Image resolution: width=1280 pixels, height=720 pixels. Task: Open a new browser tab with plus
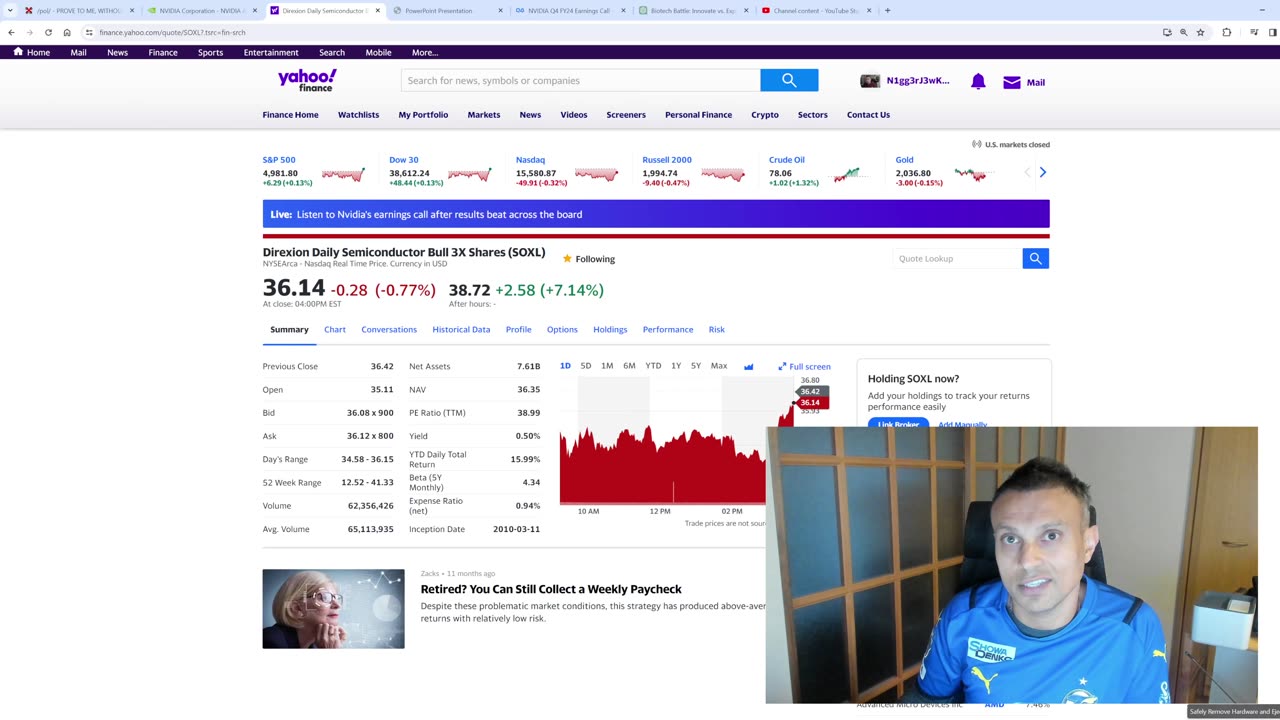click(887, 10)
